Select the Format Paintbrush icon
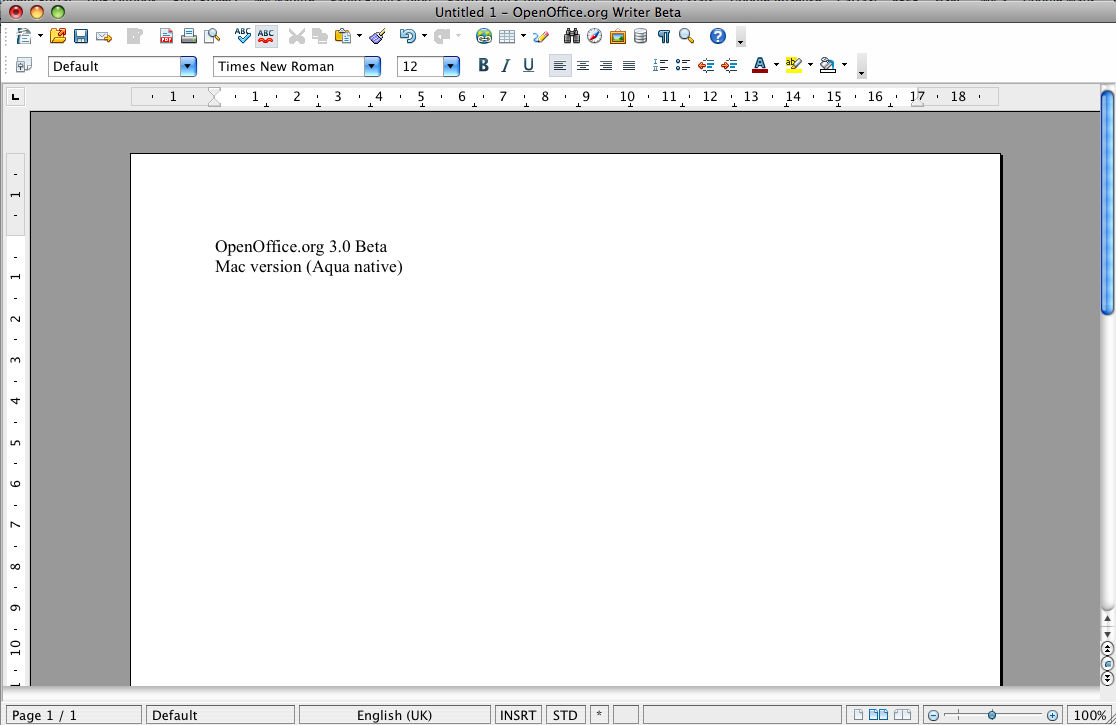This screenshot has width=1116, height=725. coord(377,36)
